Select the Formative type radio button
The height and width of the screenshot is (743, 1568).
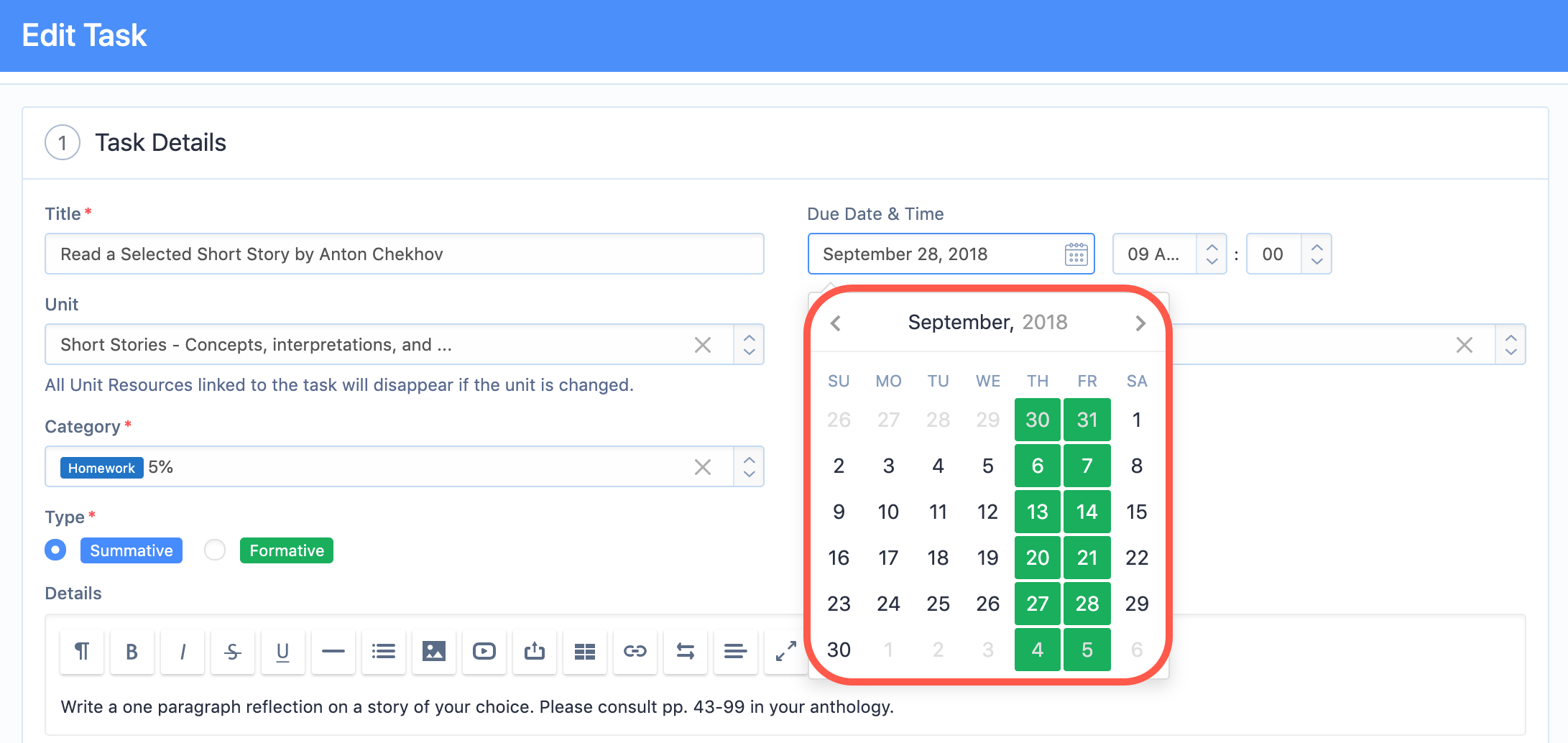215,550
